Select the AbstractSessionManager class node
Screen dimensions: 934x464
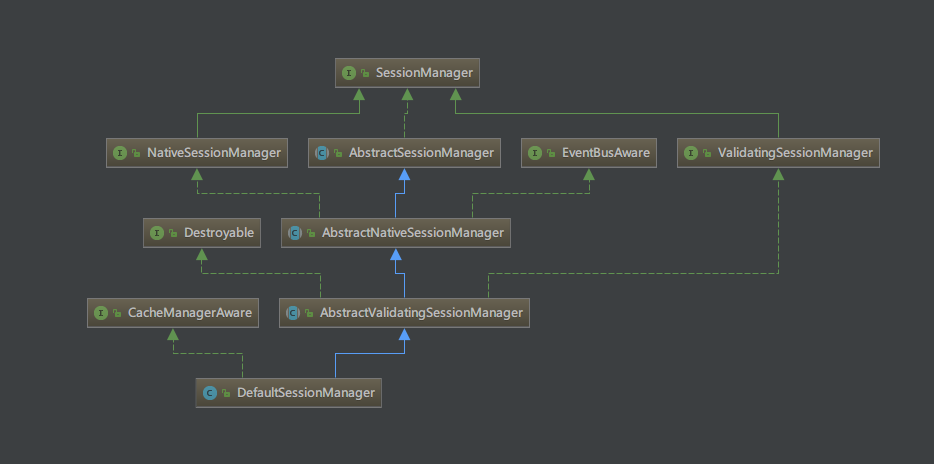[x=404, y=153]
